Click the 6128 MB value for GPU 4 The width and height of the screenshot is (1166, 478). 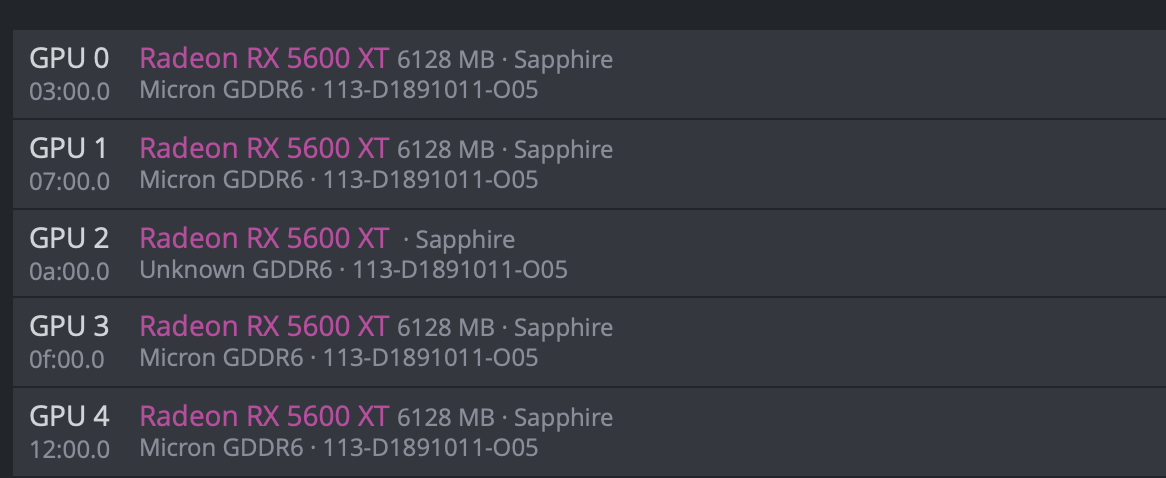tap(446, 417)
